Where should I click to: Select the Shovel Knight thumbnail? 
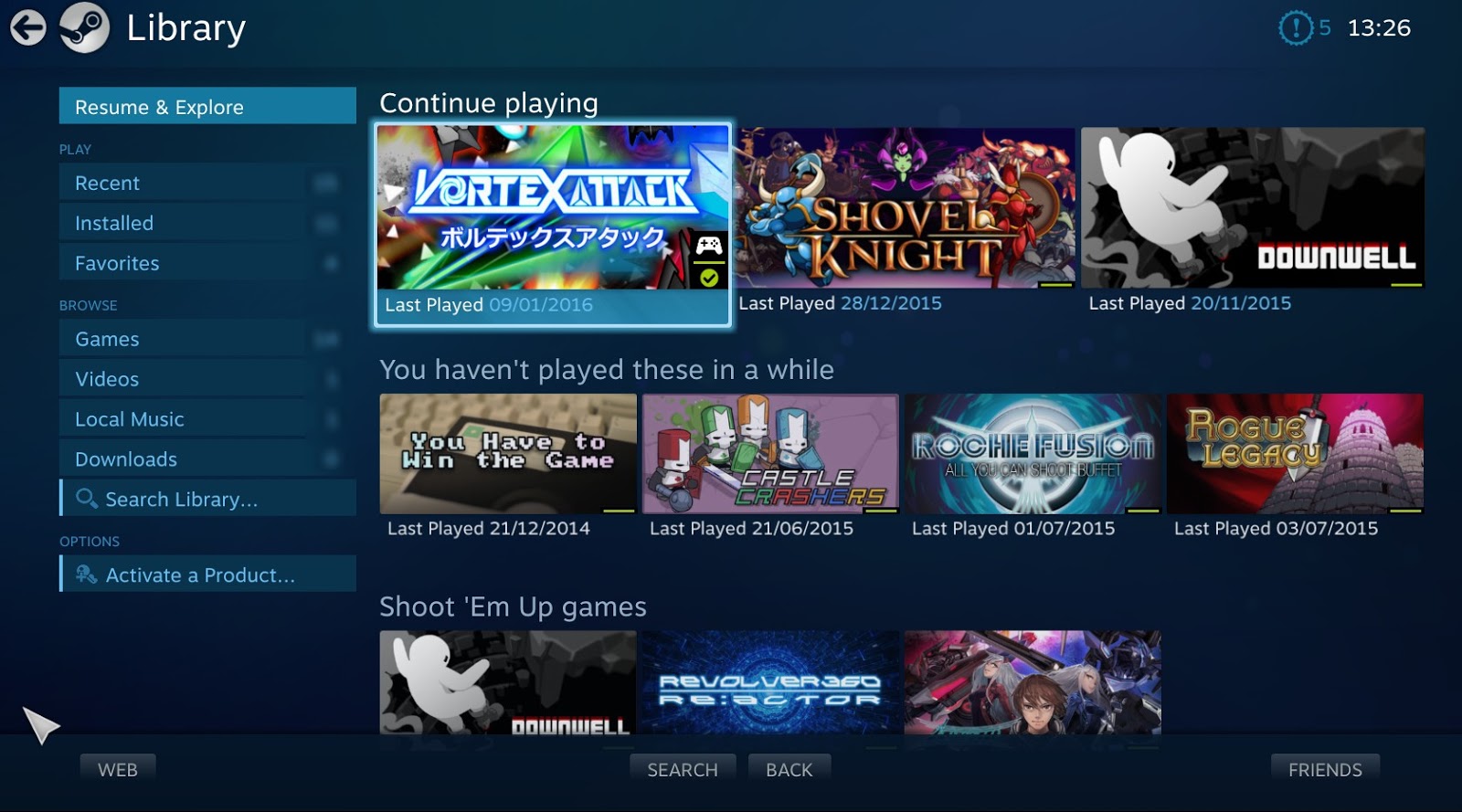[x=906, y=207]
